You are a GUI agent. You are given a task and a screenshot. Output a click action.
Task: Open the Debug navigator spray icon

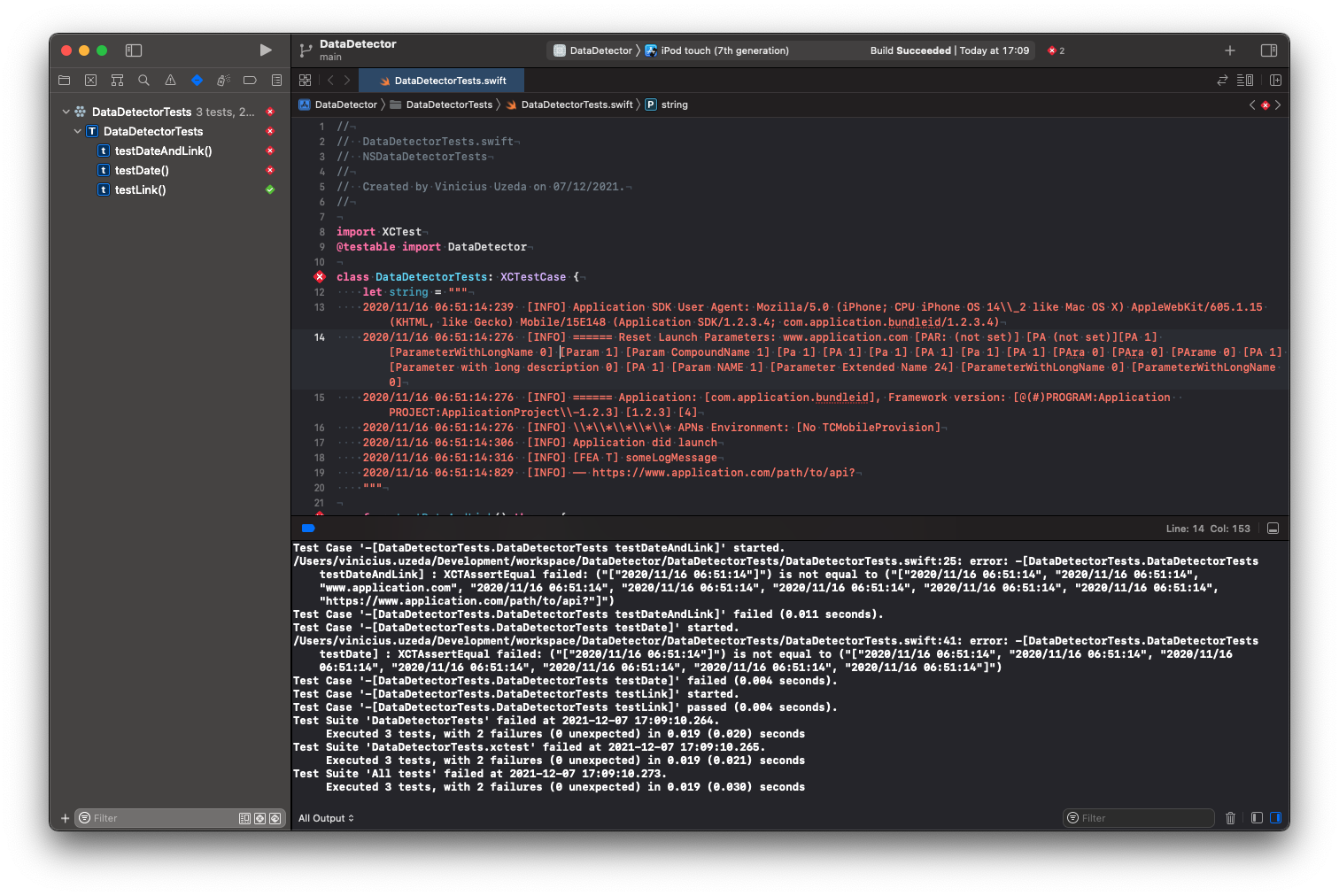[223, 81]
